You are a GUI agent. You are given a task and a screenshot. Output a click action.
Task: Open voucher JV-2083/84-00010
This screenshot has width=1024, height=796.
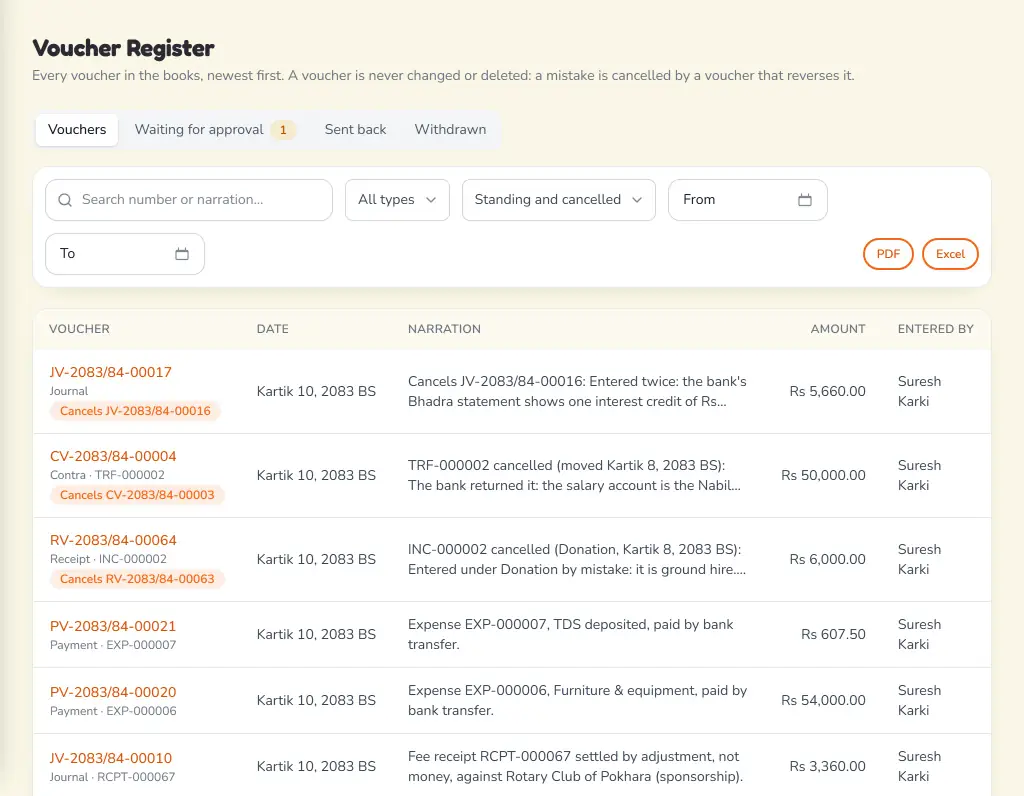(110, 758)
